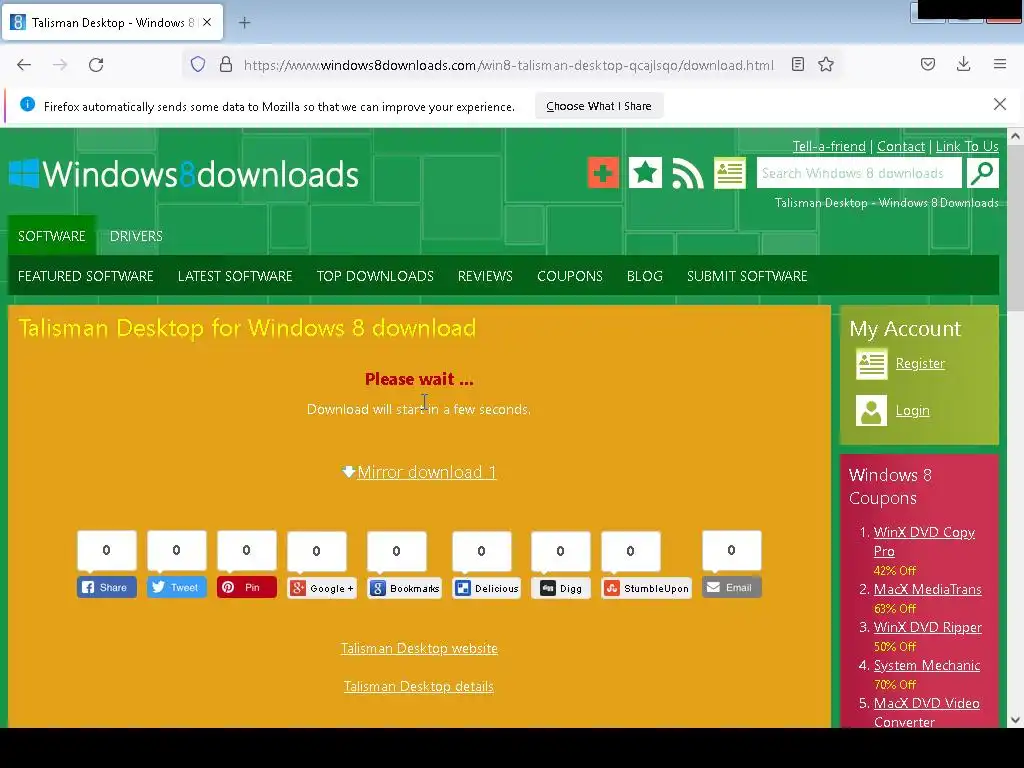Open the Firefox application menu
This screenshot has height=768, width=1024.
(1000, 64)
